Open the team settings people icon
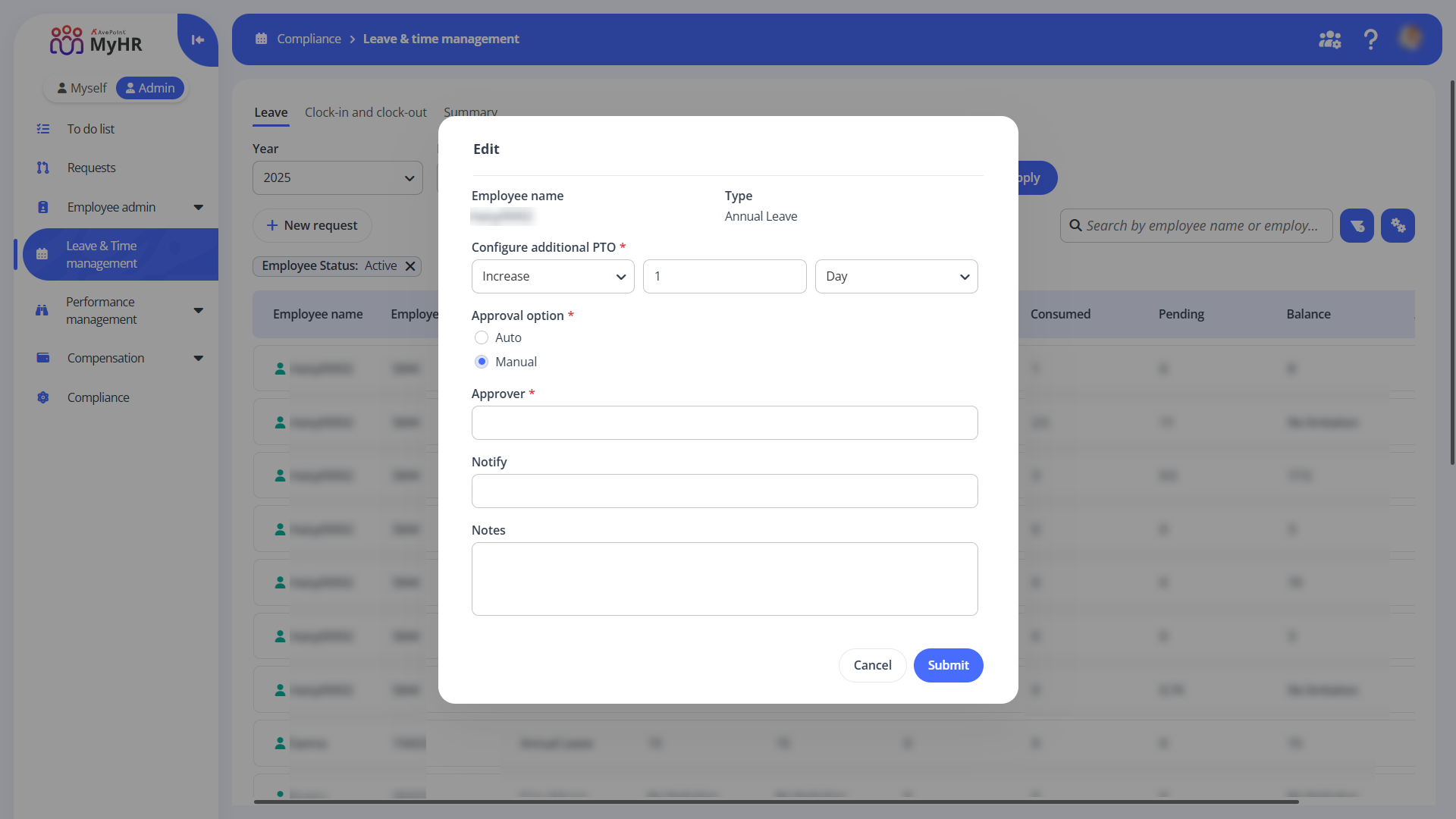 [1329, 39]
